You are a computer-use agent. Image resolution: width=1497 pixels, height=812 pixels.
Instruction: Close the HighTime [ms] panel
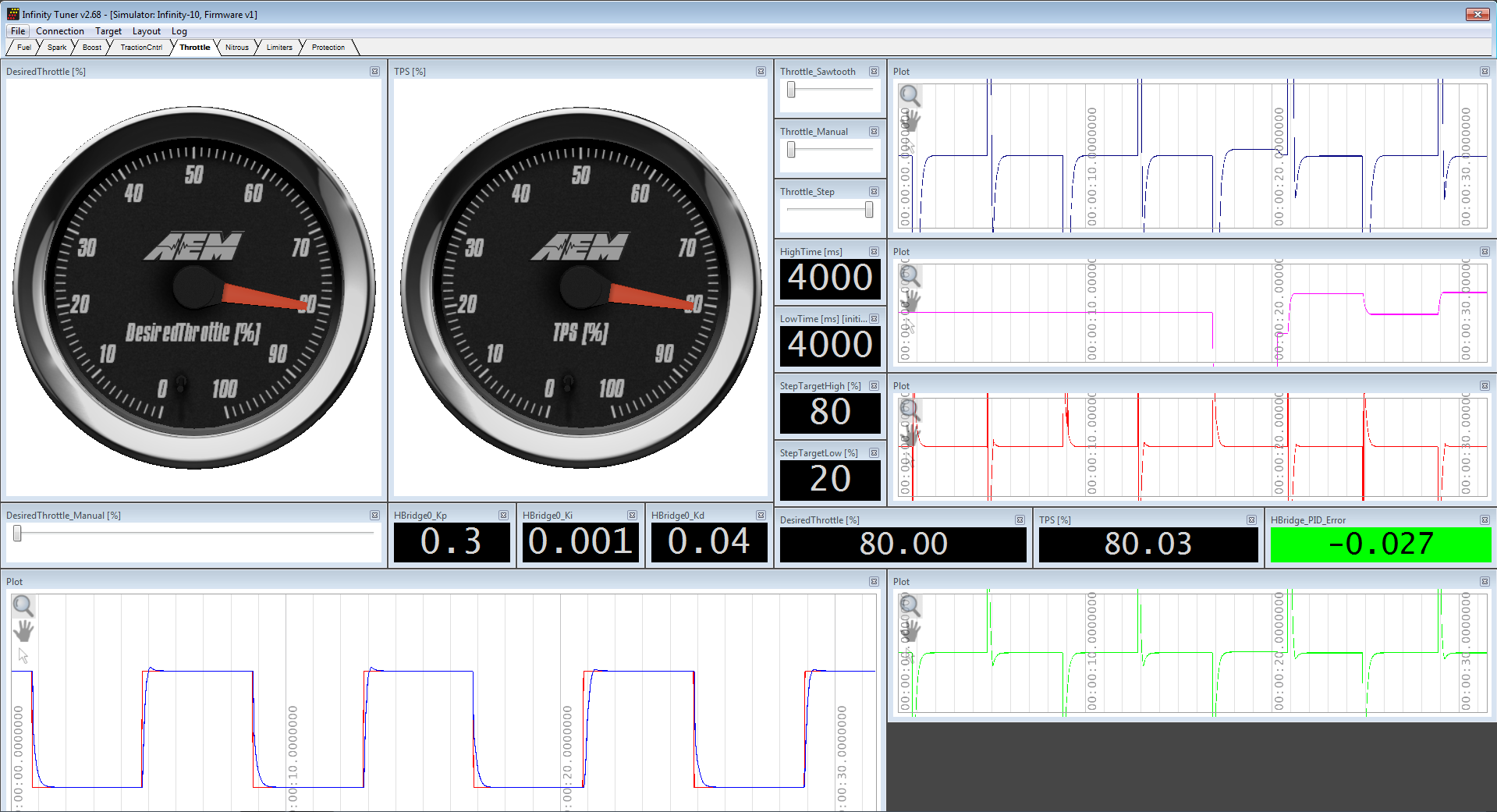[874, 251]
